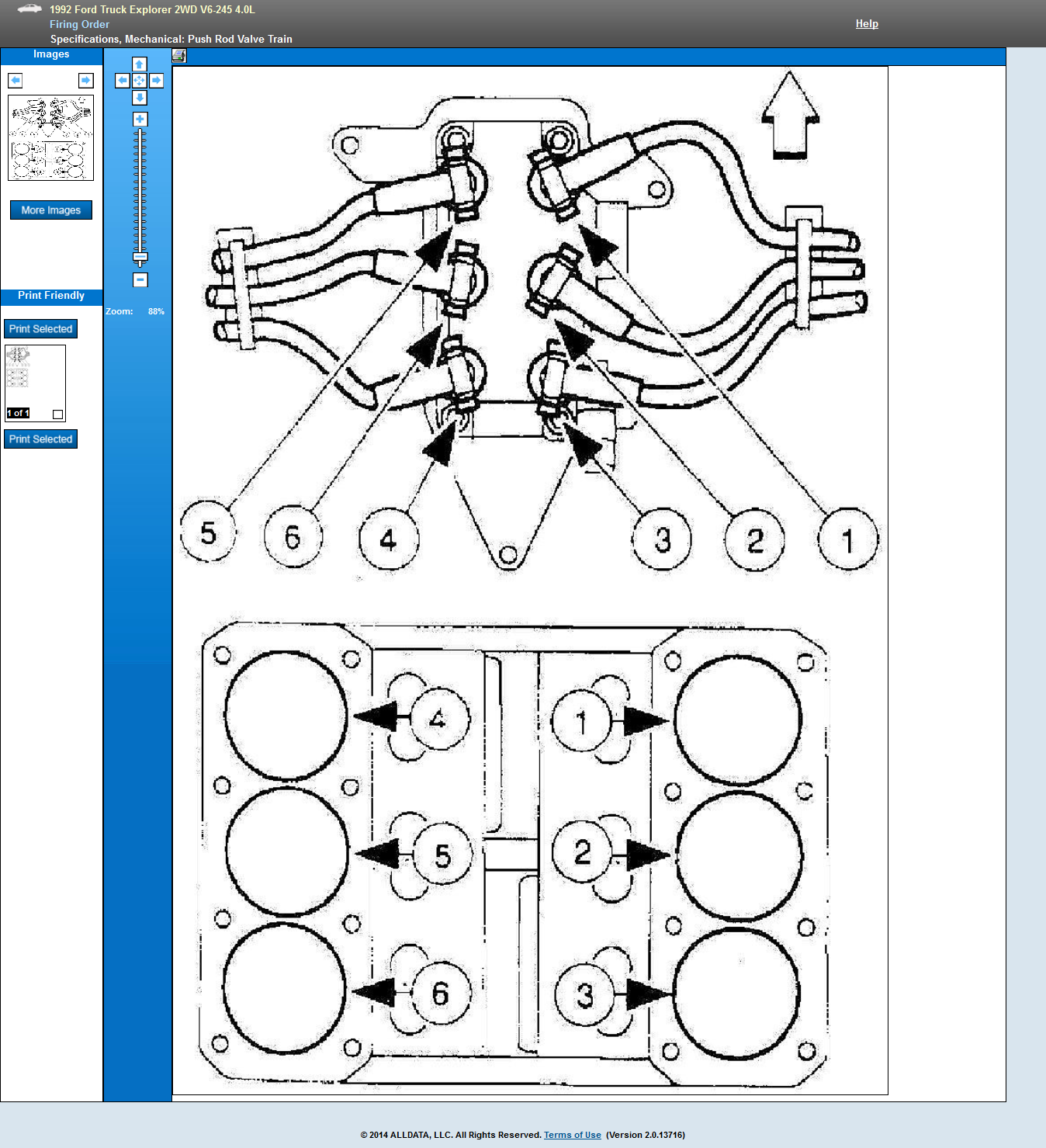Go to the previous image arrow
Viewport: 1046px width, 1148px height.
coord(16,81)
